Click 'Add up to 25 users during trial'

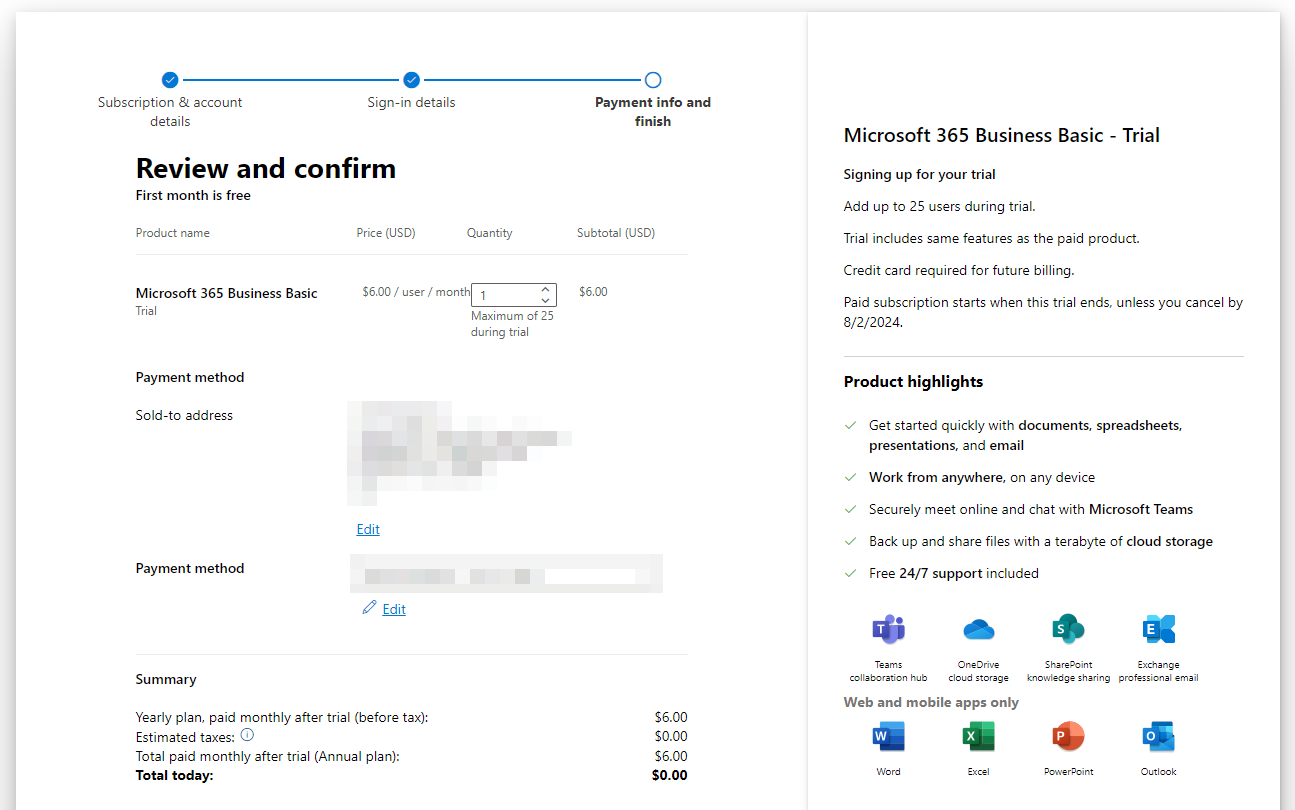940,206
